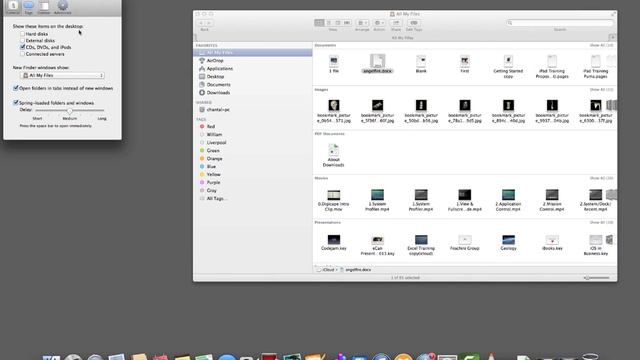Select the Orange tag
This screenshot has height=360, width=640.
tap(253, 158)
